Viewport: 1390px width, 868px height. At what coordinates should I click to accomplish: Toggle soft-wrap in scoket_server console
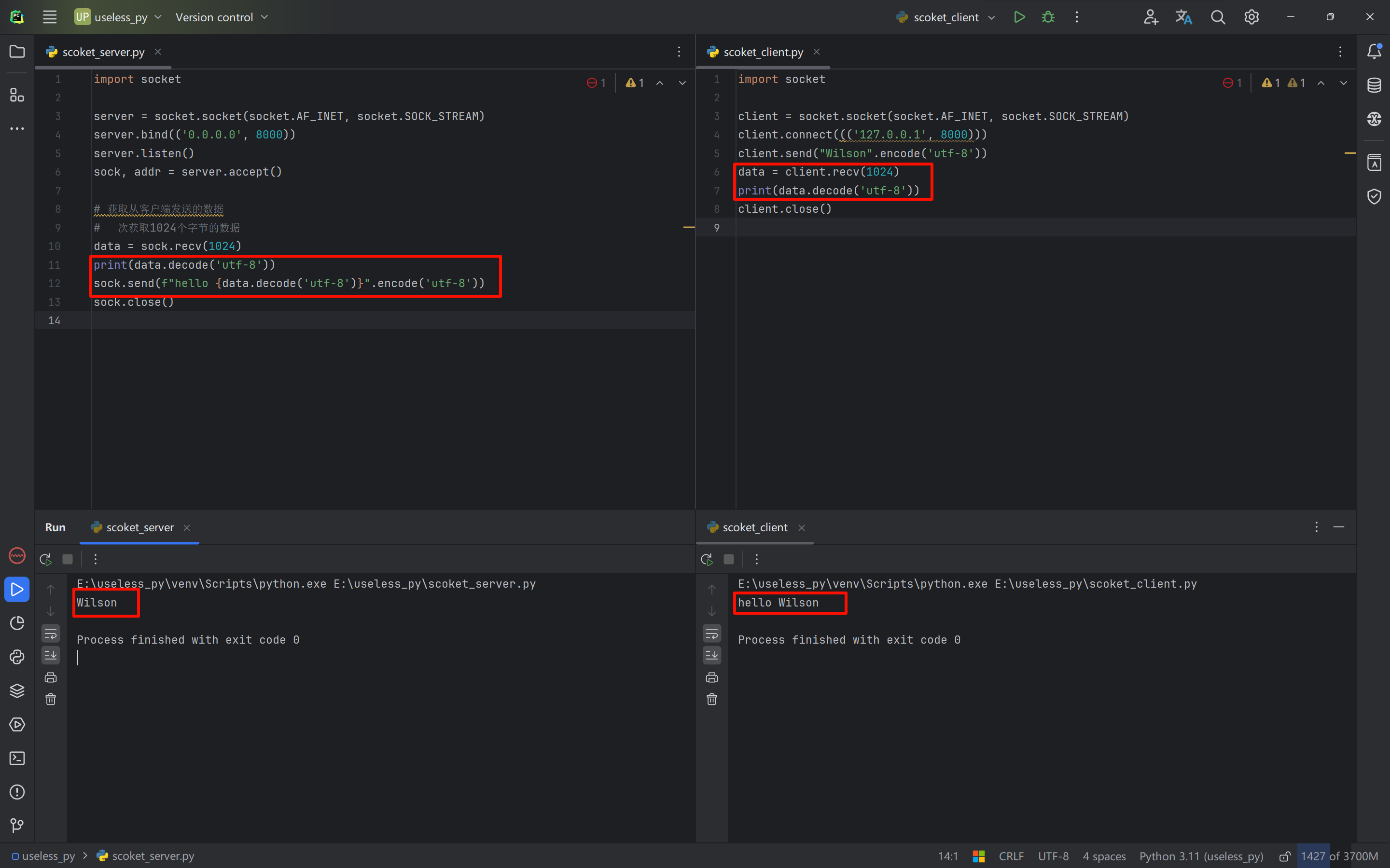[x=51, y=634]
